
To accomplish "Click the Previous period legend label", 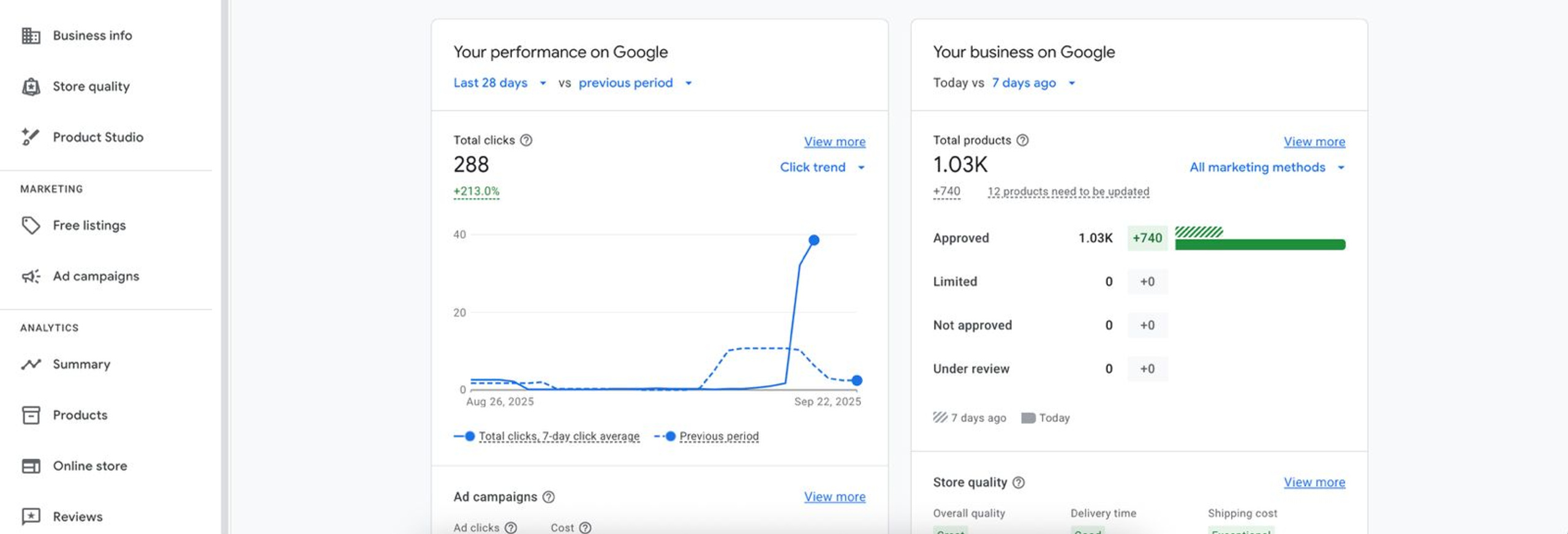I will [719, 436].
